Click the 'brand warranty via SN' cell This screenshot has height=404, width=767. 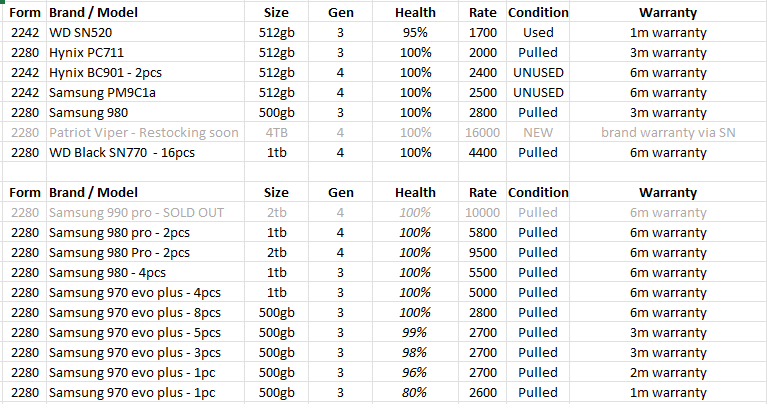click(668, 133)
